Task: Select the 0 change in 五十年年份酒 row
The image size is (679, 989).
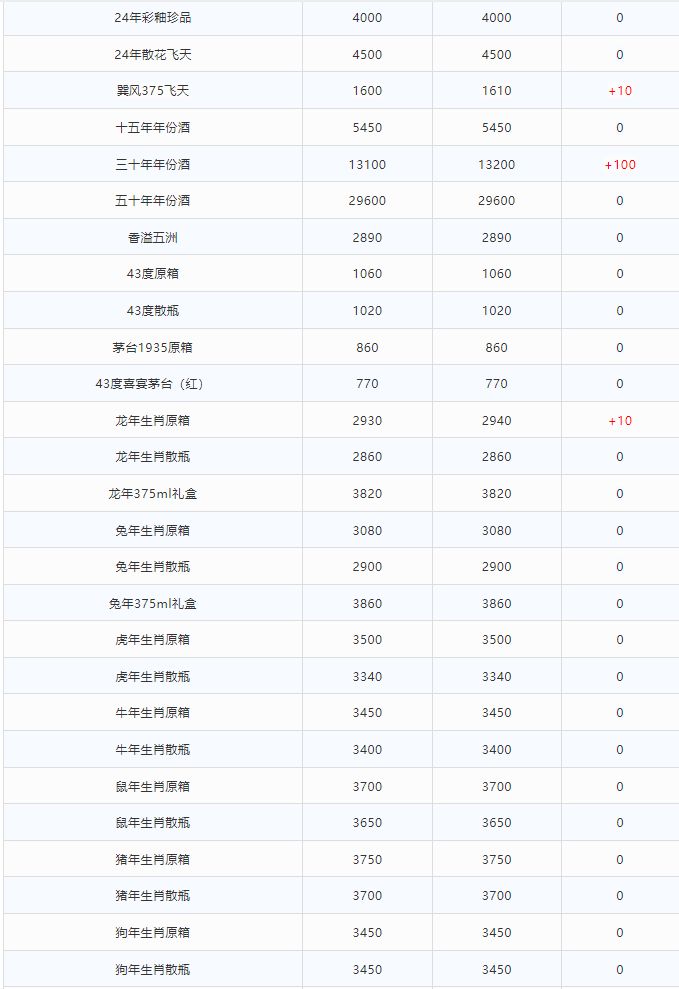Action: coord(620,201)
